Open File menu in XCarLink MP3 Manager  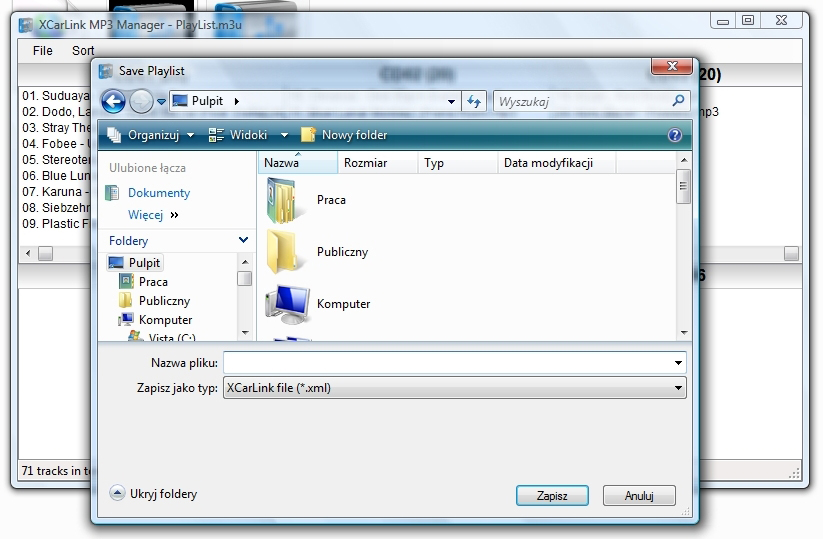[43, 50]
